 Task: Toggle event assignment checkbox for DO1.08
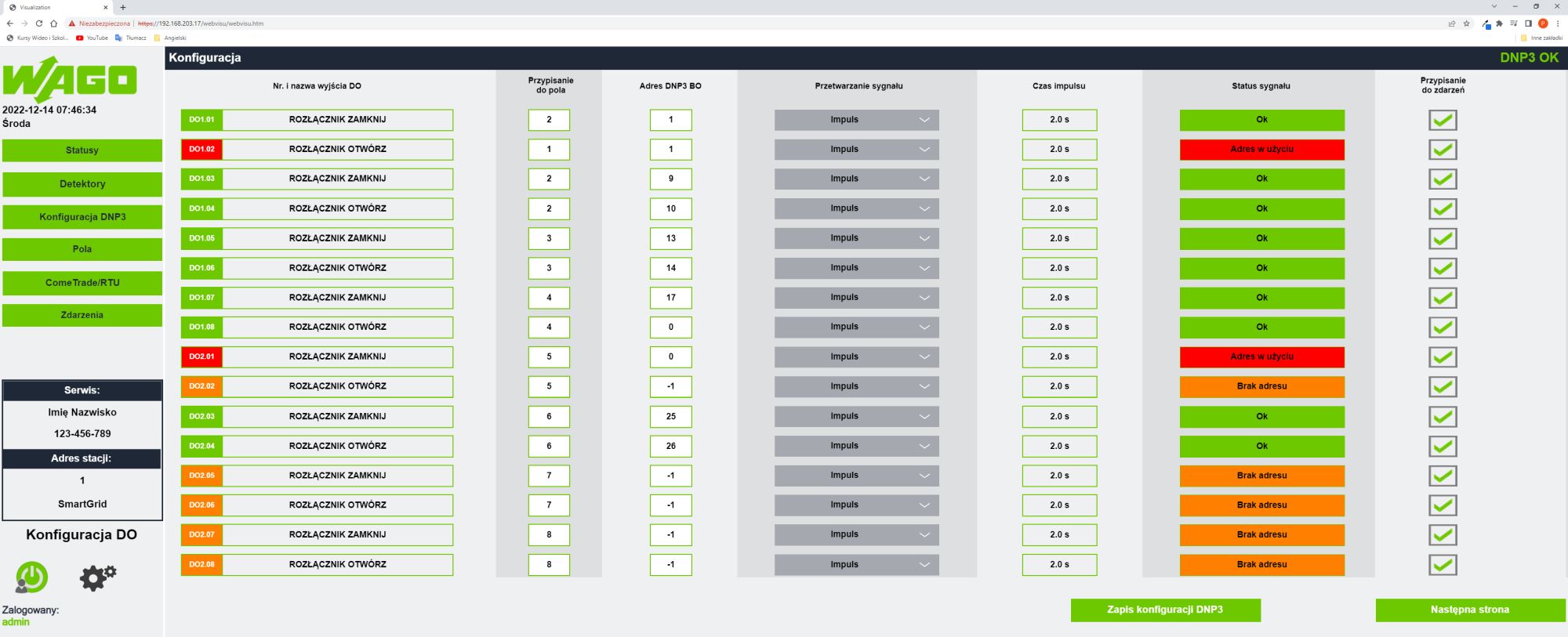pyautogui.click(x=1443, y=328)
